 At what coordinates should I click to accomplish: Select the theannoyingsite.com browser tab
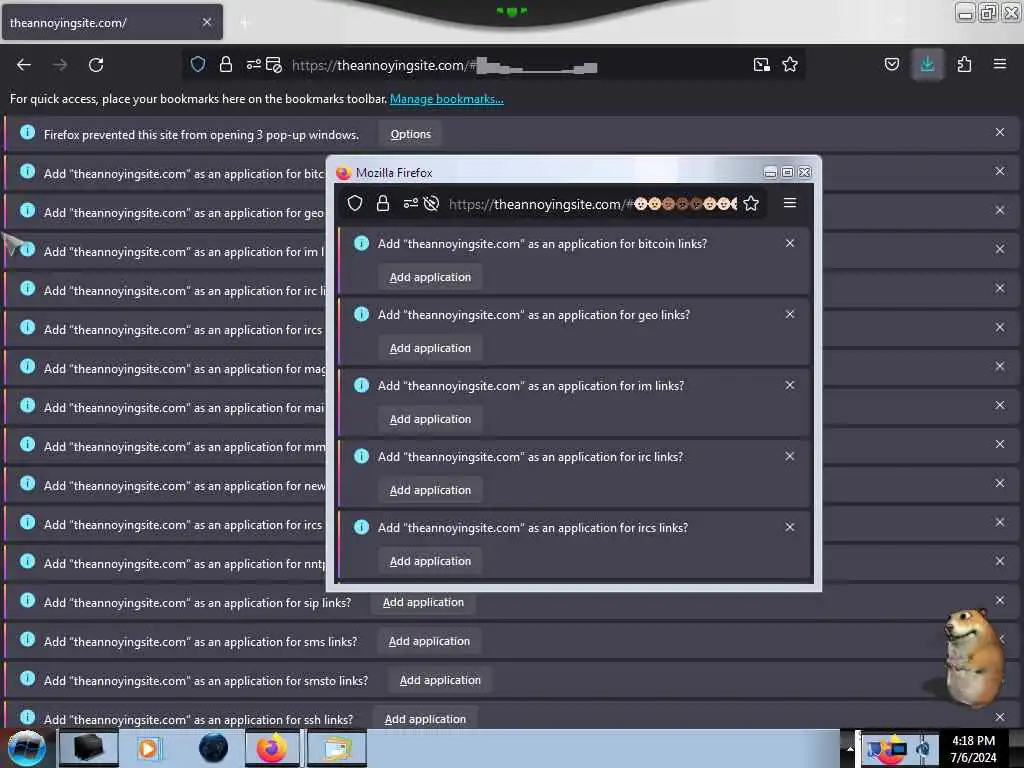(x=112, y=23)
